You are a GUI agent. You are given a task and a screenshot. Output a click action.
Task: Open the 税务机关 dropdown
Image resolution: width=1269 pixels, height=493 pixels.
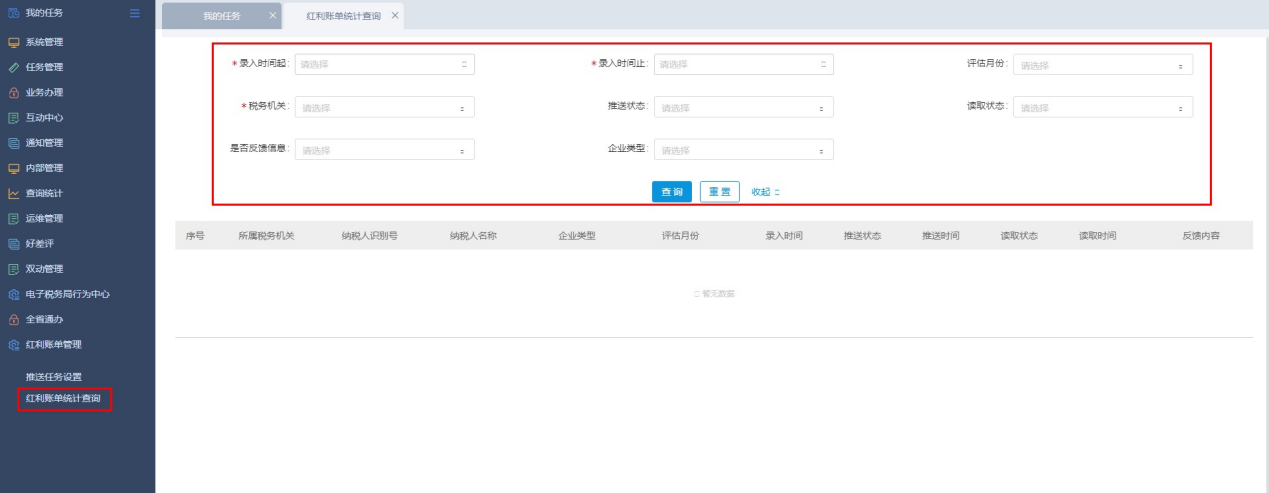[385, 108]
